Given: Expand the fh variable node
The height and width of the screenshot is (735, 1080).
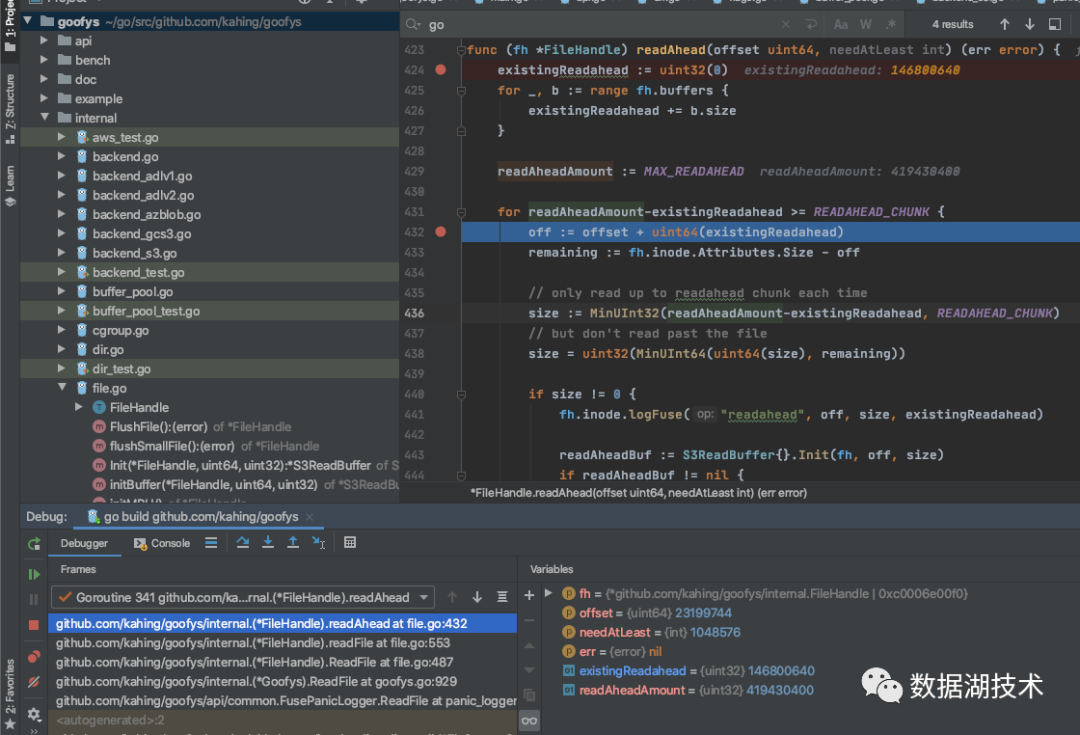Looking at the screenshot, I should coord(548,594).
